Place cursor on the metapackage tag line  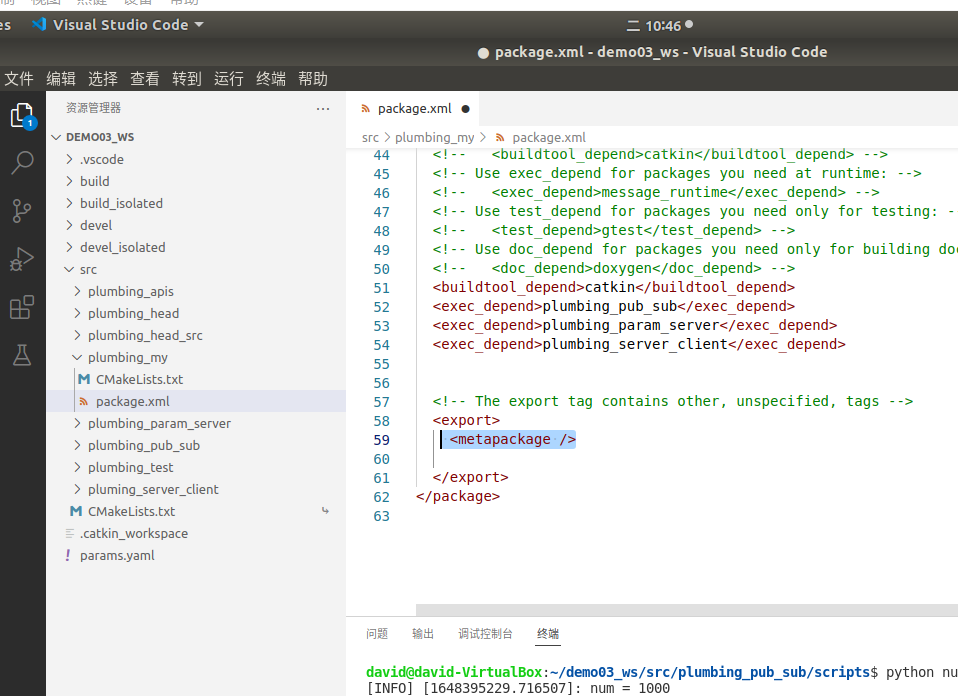512,439
